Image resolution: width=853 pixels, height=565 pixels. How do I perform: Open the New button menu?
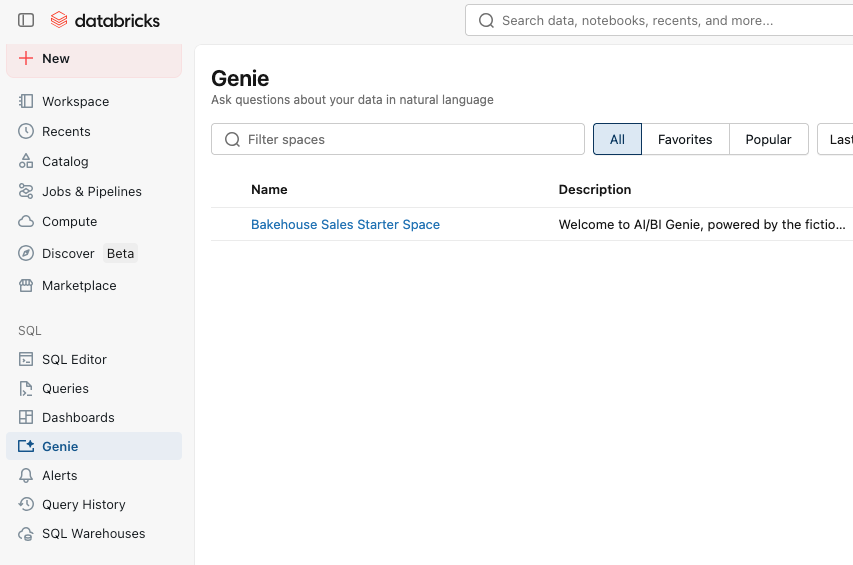tap(94, 59)
